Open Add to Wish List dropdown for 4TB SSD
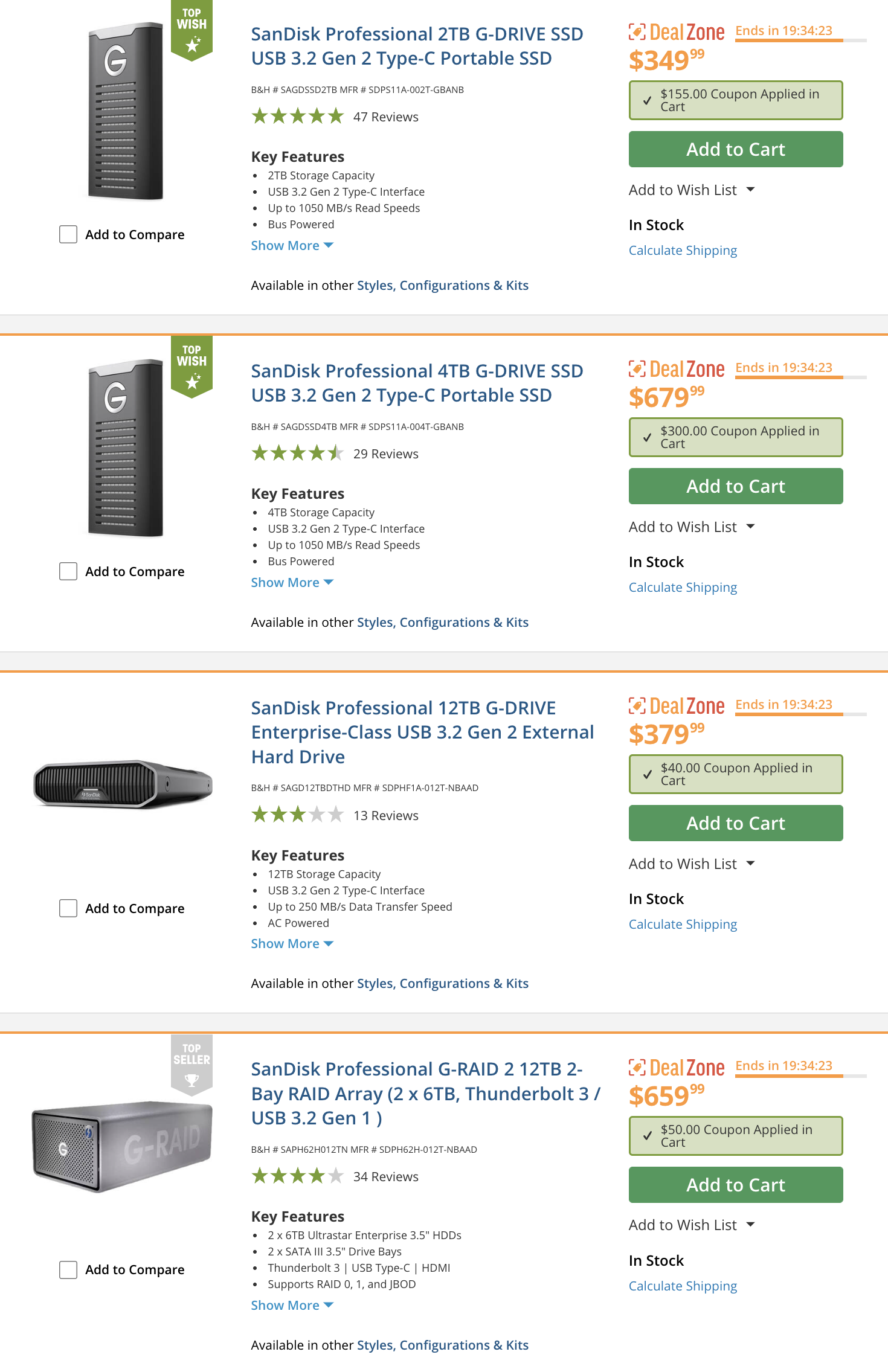 click(x=692, y=527)
